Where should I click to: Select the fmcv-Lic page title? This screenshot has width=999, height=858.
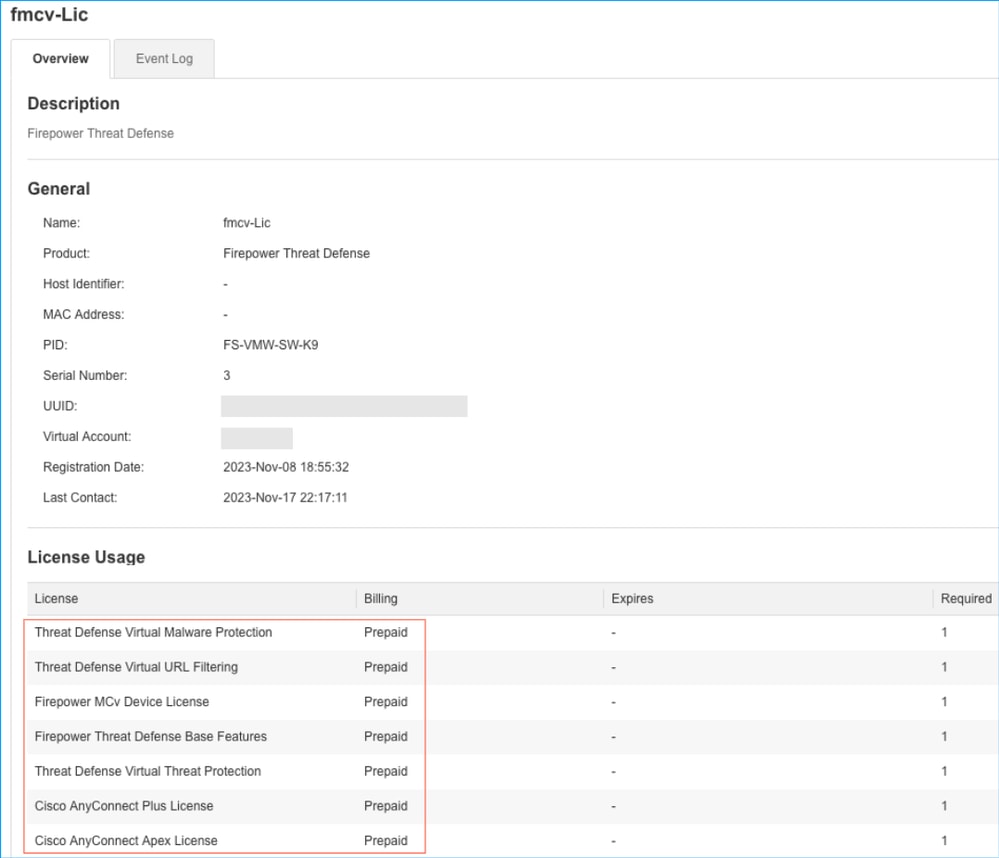49,14
